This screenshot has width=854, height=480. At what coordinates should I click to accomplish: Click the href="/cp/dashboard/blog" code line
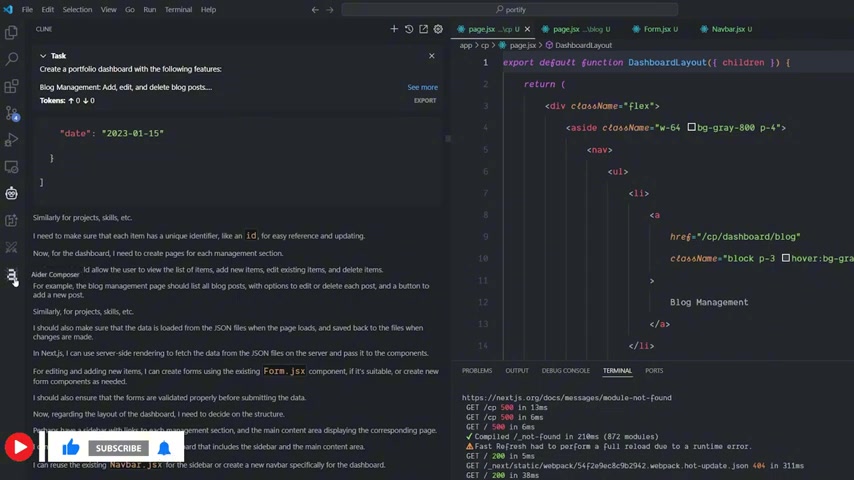tap(735, 236)
